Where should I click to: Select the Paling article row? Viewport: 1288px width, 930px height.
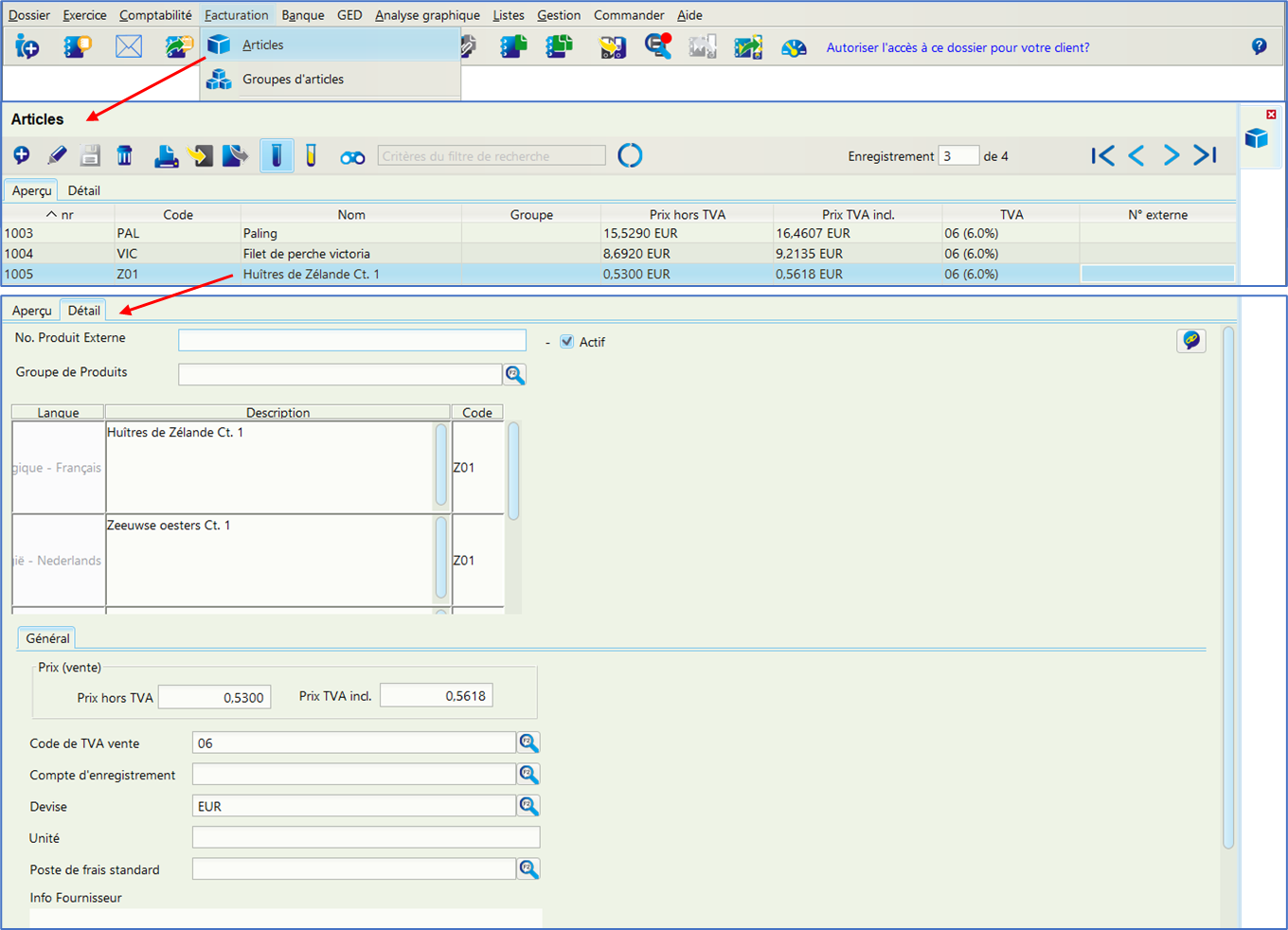coord(618,233)
